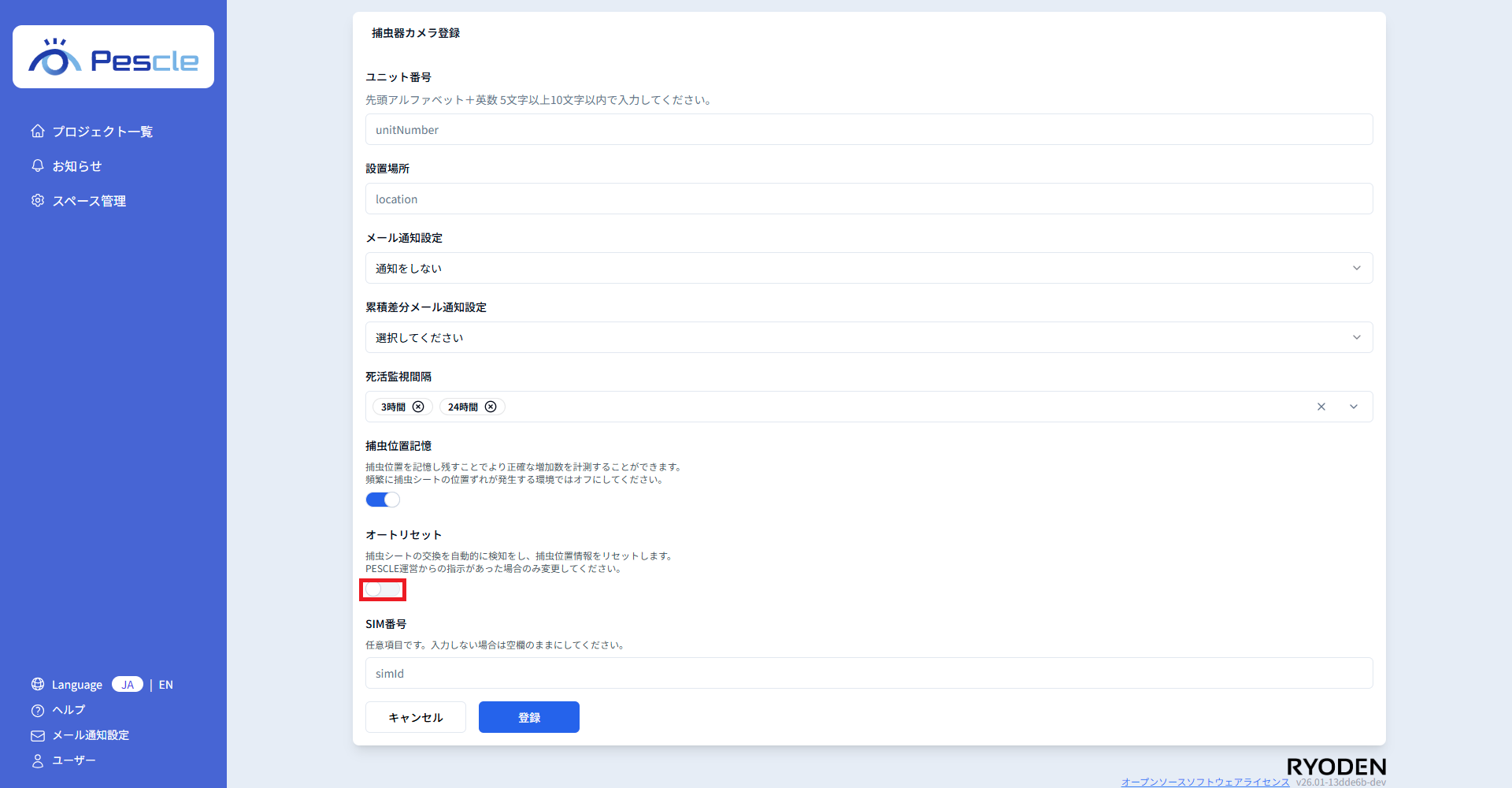1512x788 pixels.
Task: Click the bell icon for お知らせ
Action: (x=38, y=165)
